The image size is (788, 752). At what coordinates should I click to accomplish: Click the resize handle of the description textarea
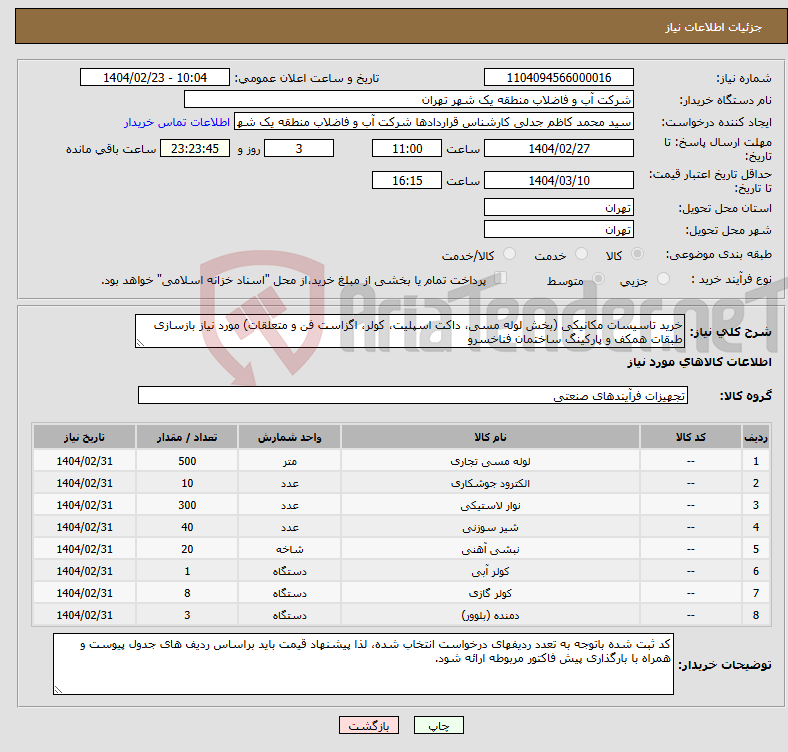coord(140,343)
